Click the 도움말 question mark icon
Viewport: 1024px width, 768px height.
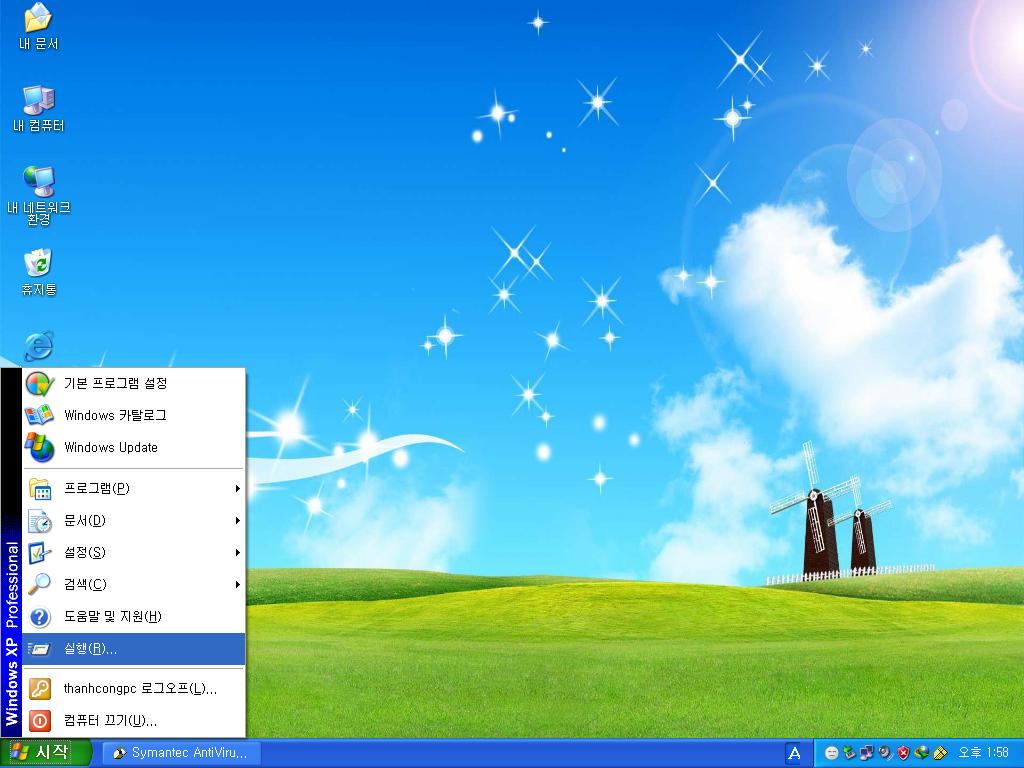click(40, 616)
